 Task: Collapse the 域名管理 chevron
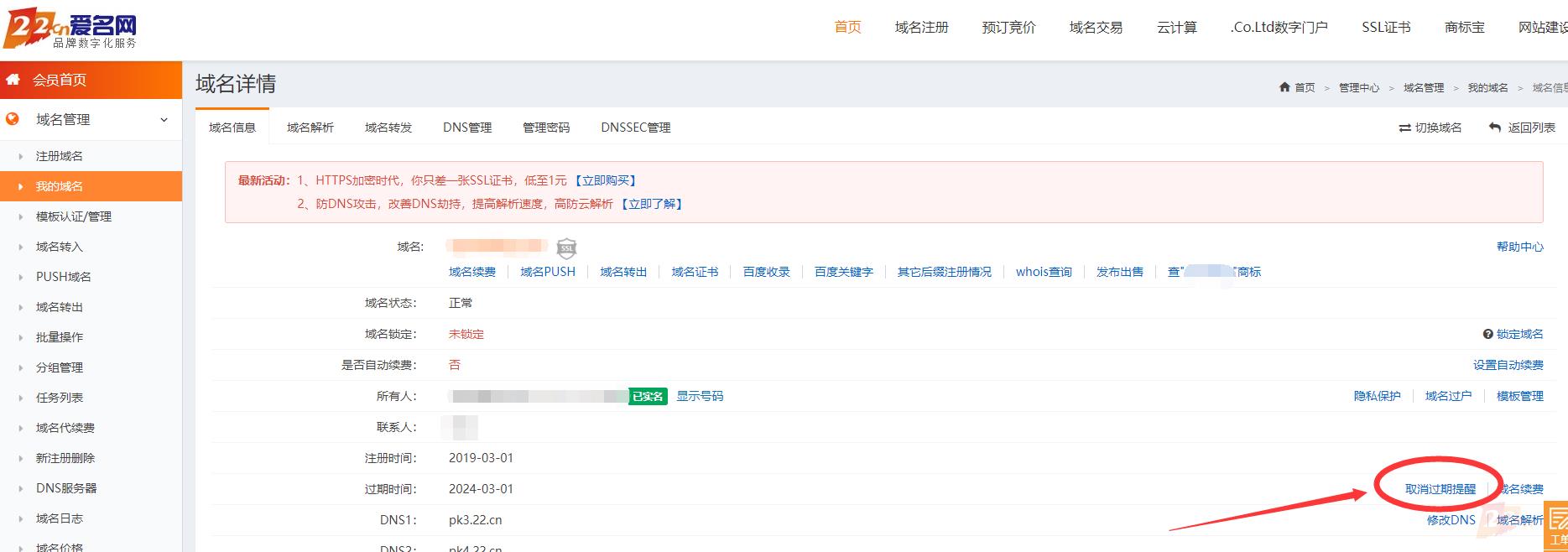coord(164,120)
